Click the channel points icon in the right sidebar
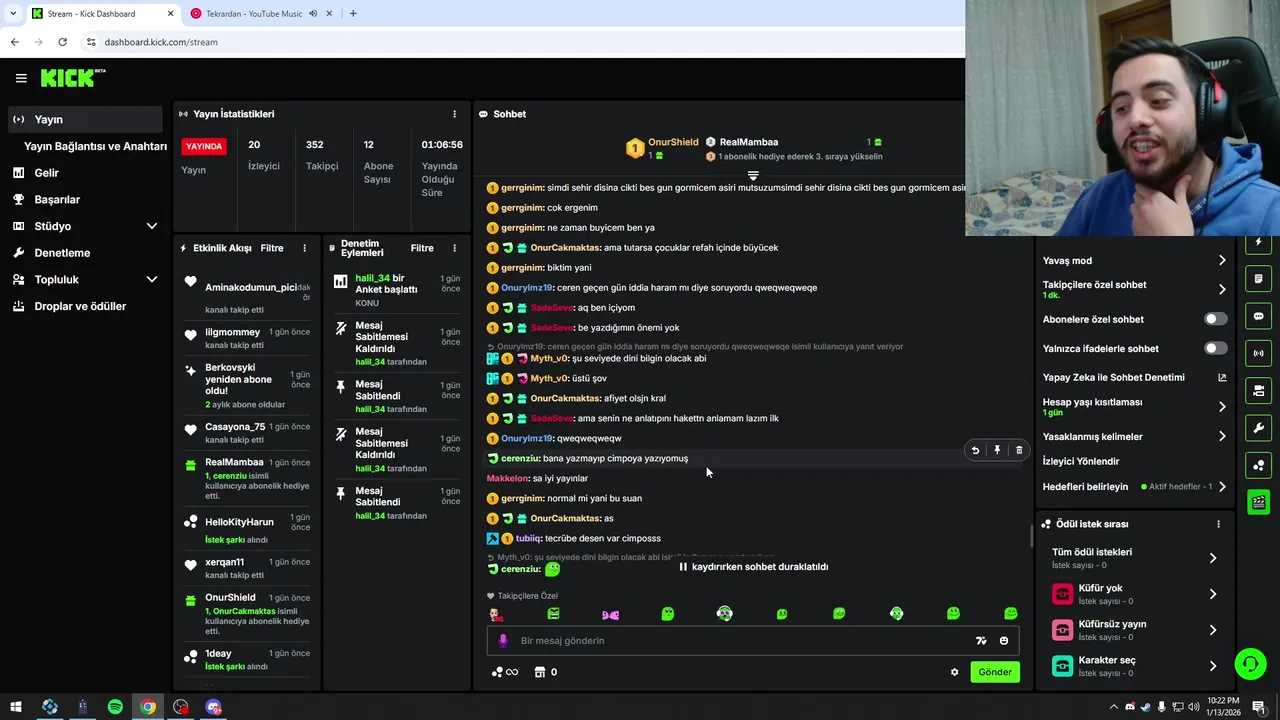 (1258, 465)
